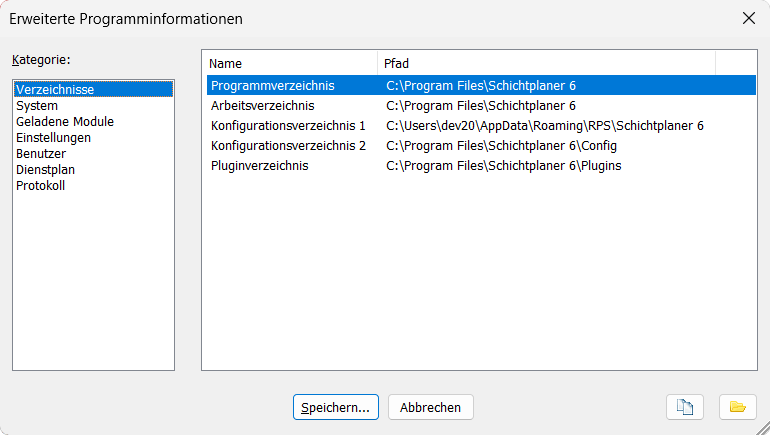
Task: Select the Konfigurationsverzeichnis 1 row
Action: (x=481, y=126)
